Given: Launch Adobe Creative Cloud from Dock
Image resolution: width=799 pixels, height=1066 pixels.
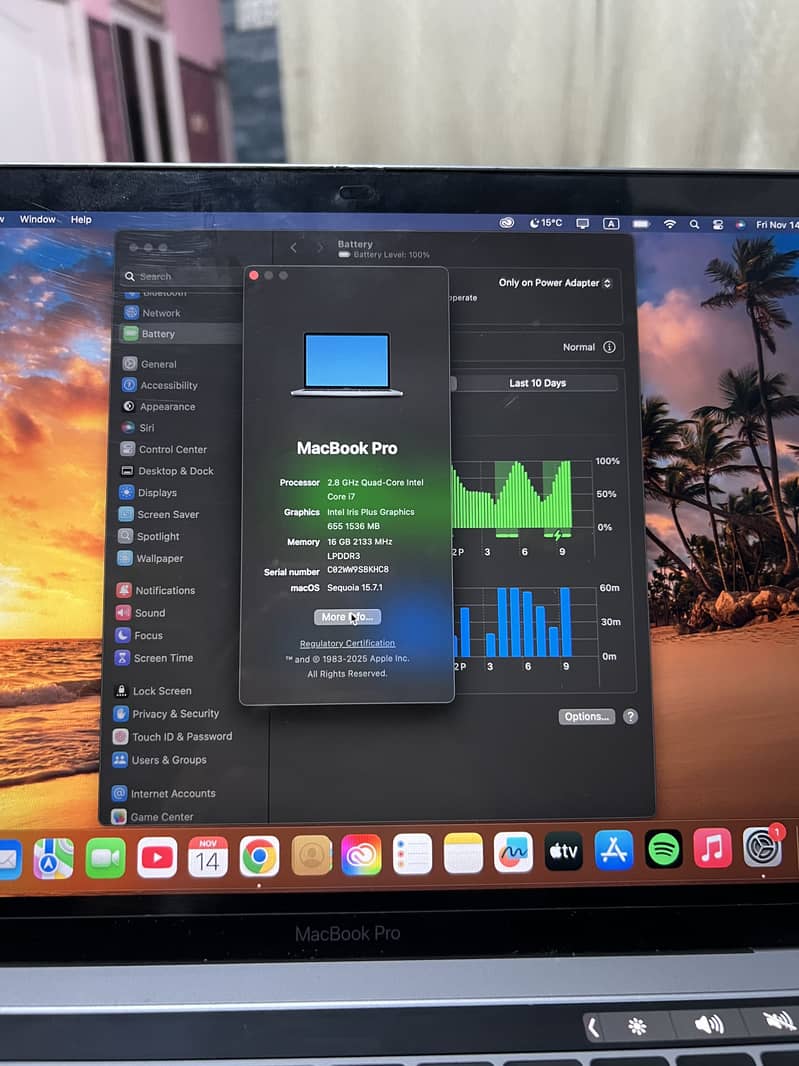Looking at the screenshot, I should [x=361, y=855].
